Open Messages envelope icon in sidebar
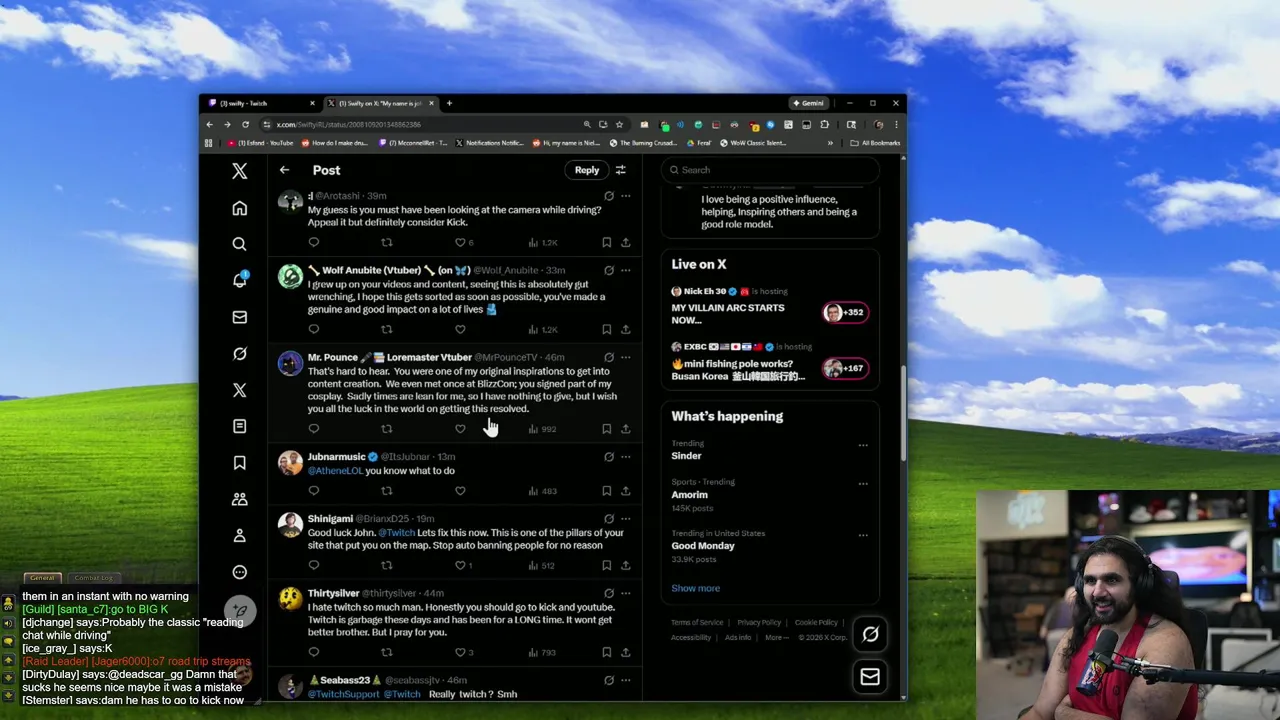This screenshot has height=720, width=1280. (239, 317)
